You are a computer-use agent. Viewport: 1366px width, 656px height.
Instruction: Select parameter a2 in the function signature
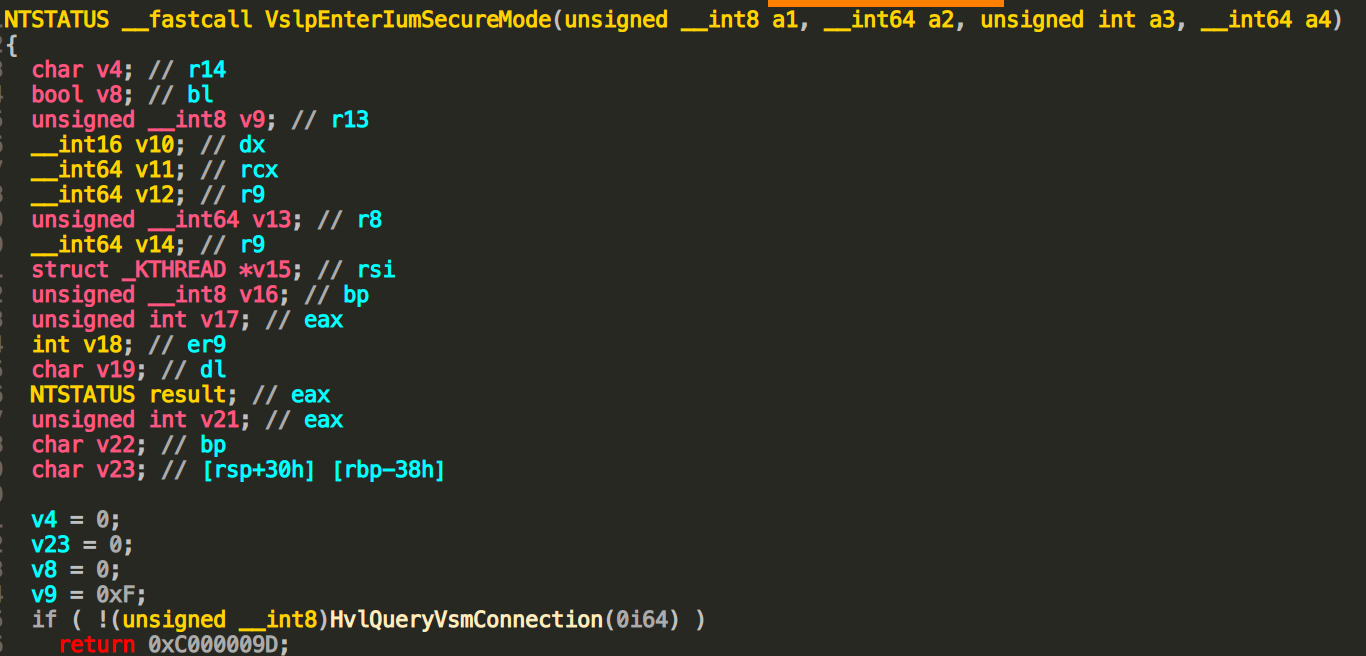(941, 19)
